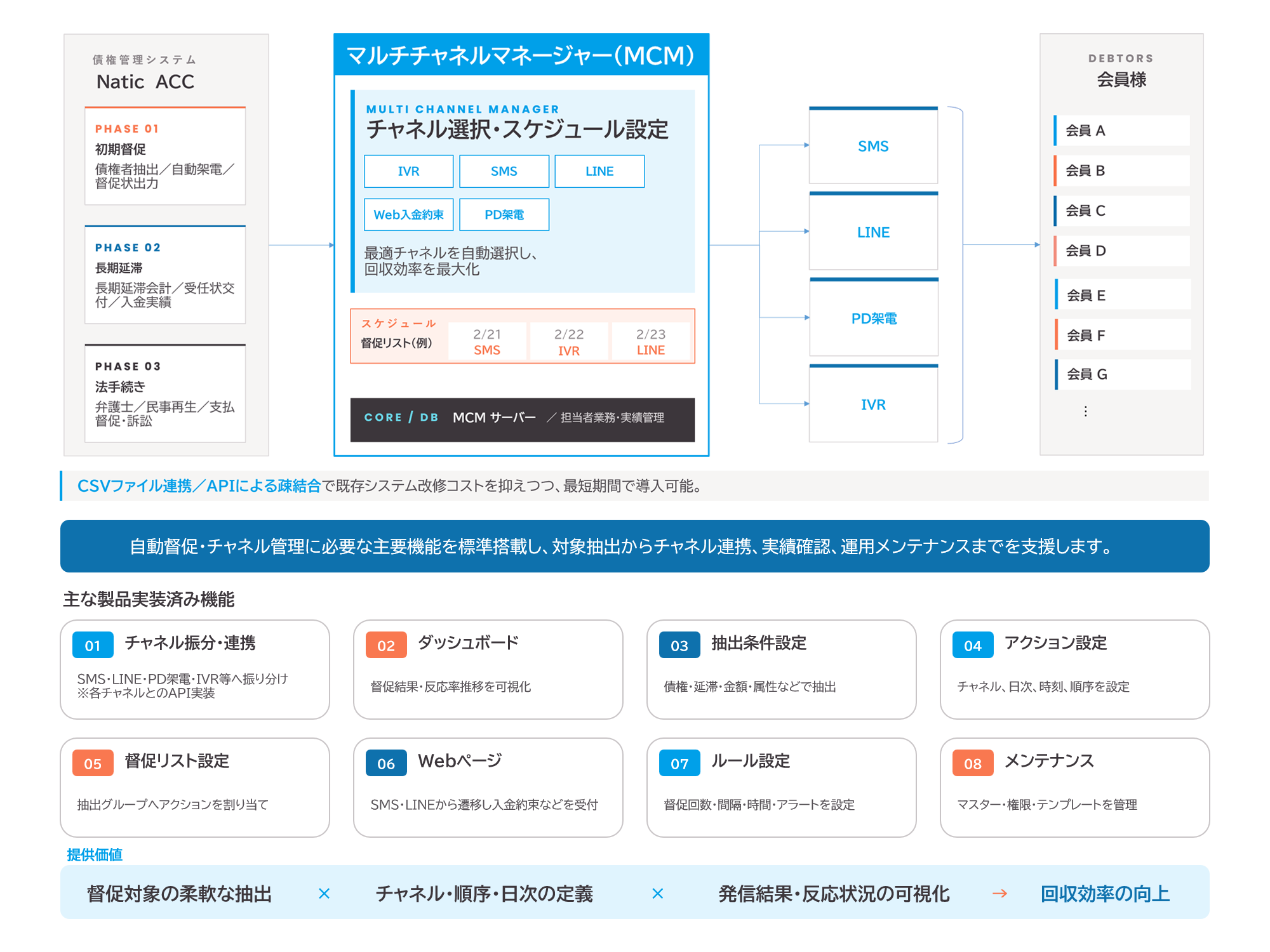
Task: Select the SMS channel button in MCM panel
Action: coord(504,171)
